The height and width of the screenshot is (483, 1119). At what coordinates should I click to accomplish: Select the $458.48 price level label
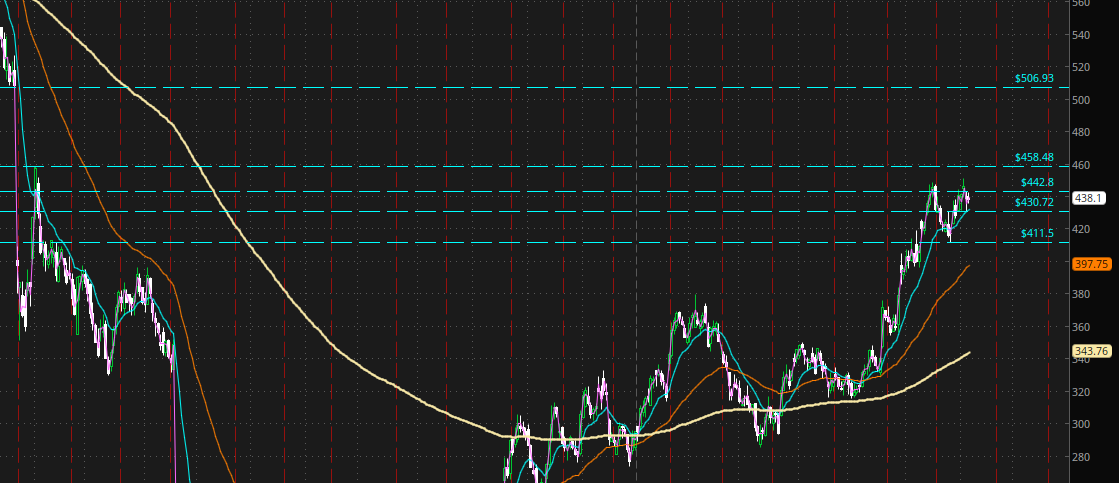(x=1034, y=158)
